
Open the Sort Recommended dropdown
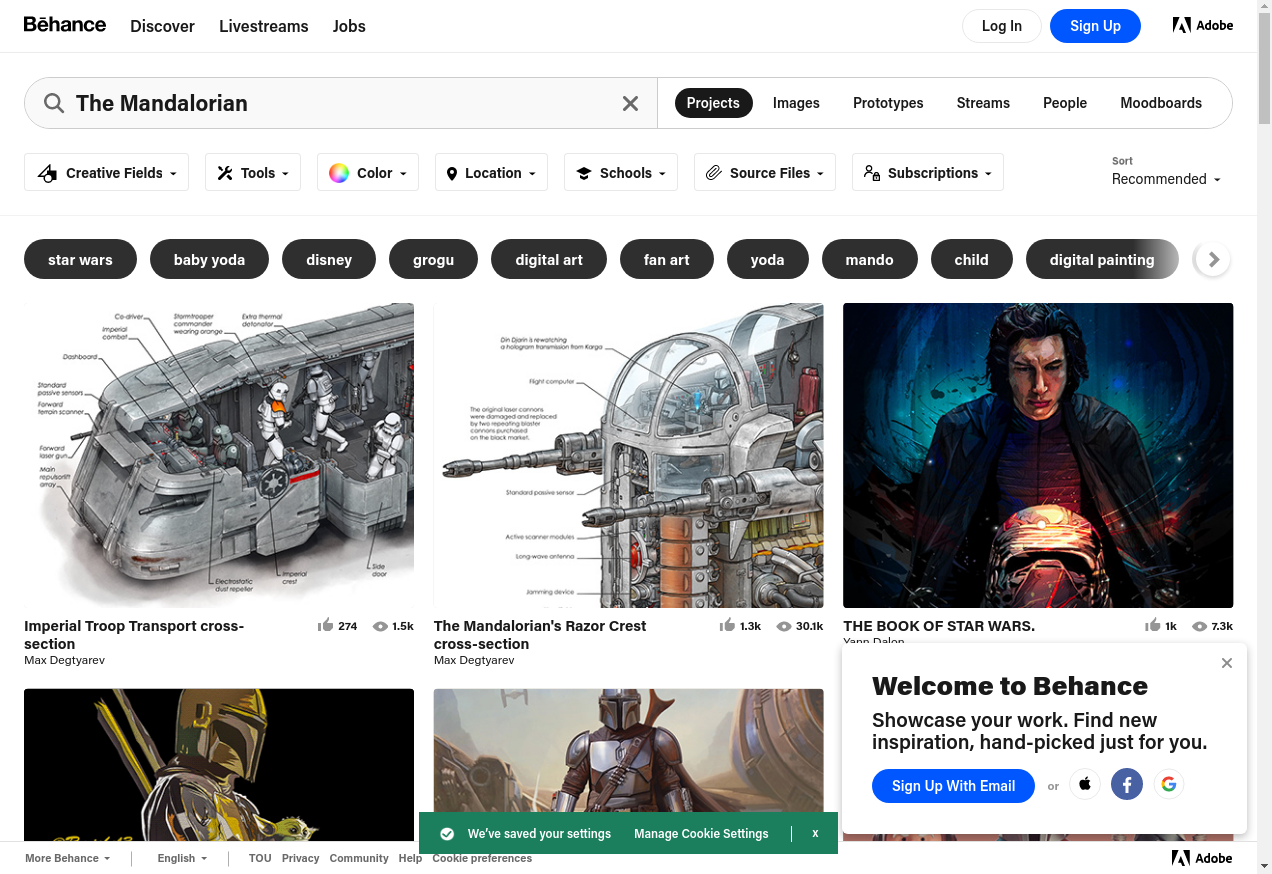coord(1166,179)
